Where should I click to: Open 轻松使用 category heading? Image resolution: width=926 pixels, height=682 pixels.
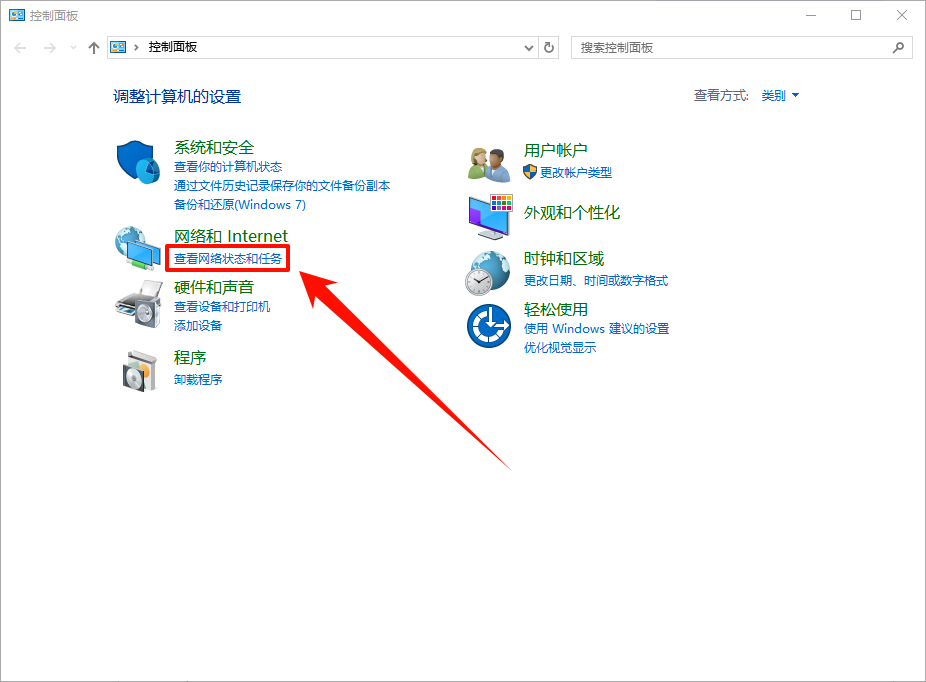coord(556,309)
